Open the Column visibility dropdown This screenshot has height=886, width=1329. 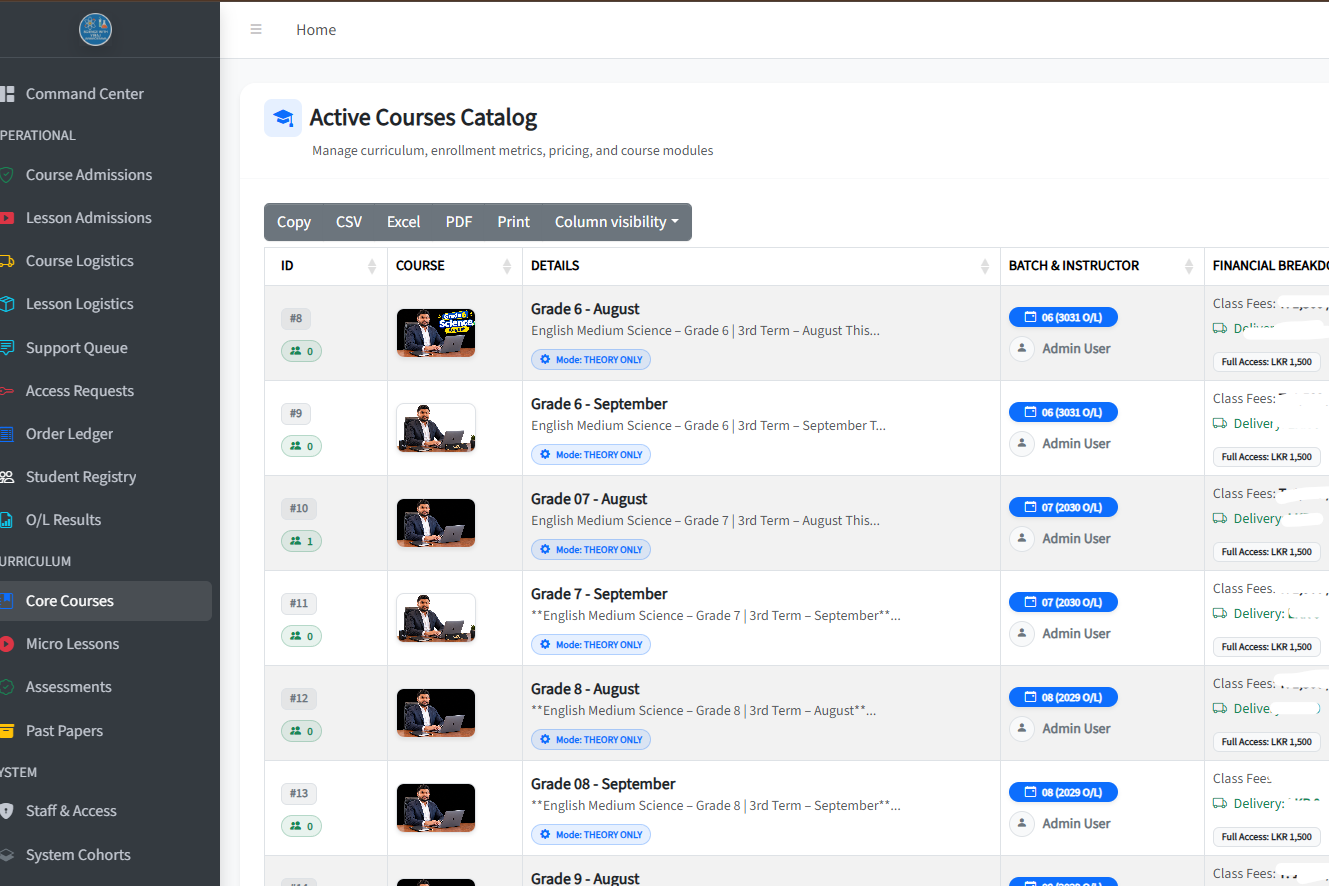click(x=617, y=222)
